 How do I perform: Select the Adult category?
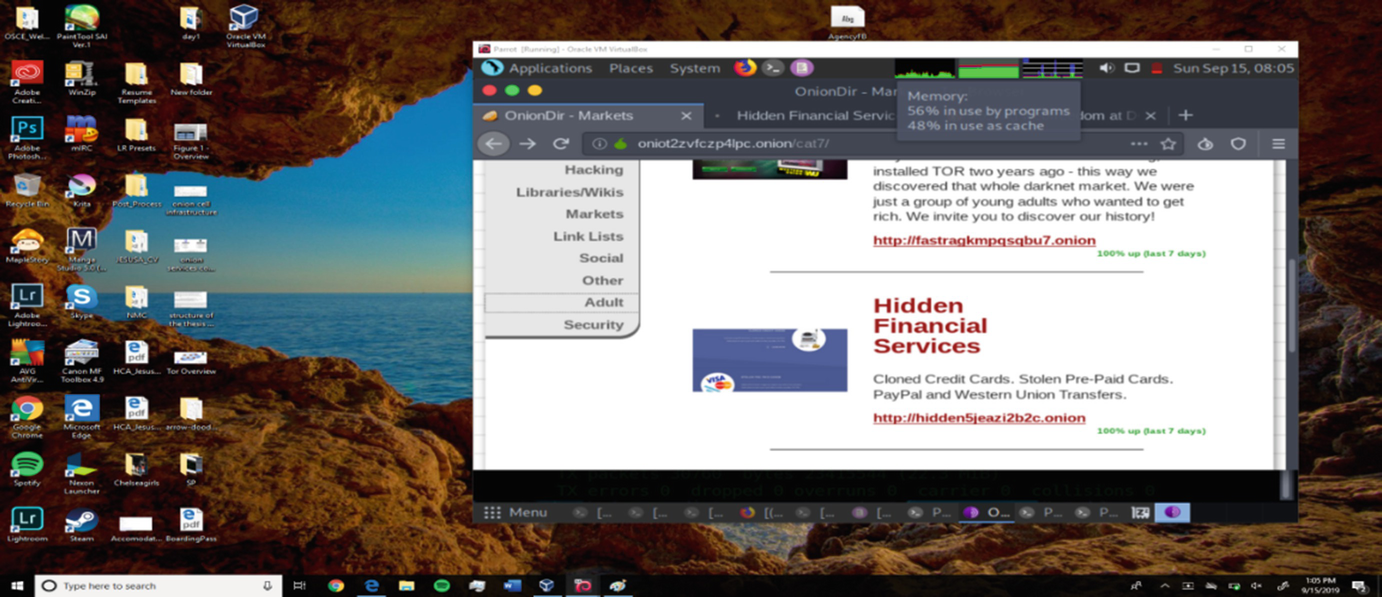(x=604, y=302)
